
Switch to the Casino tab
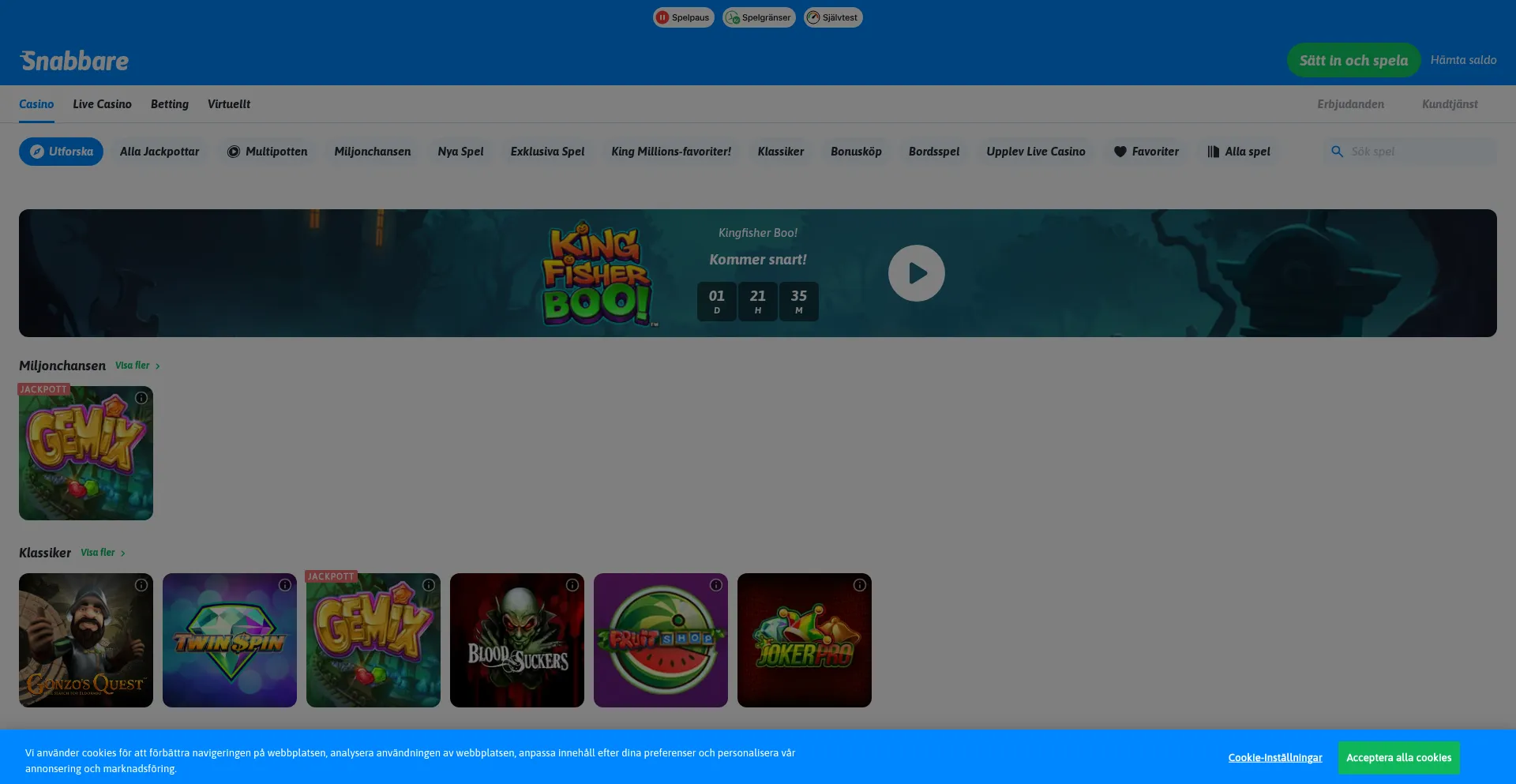pos(36,104)
